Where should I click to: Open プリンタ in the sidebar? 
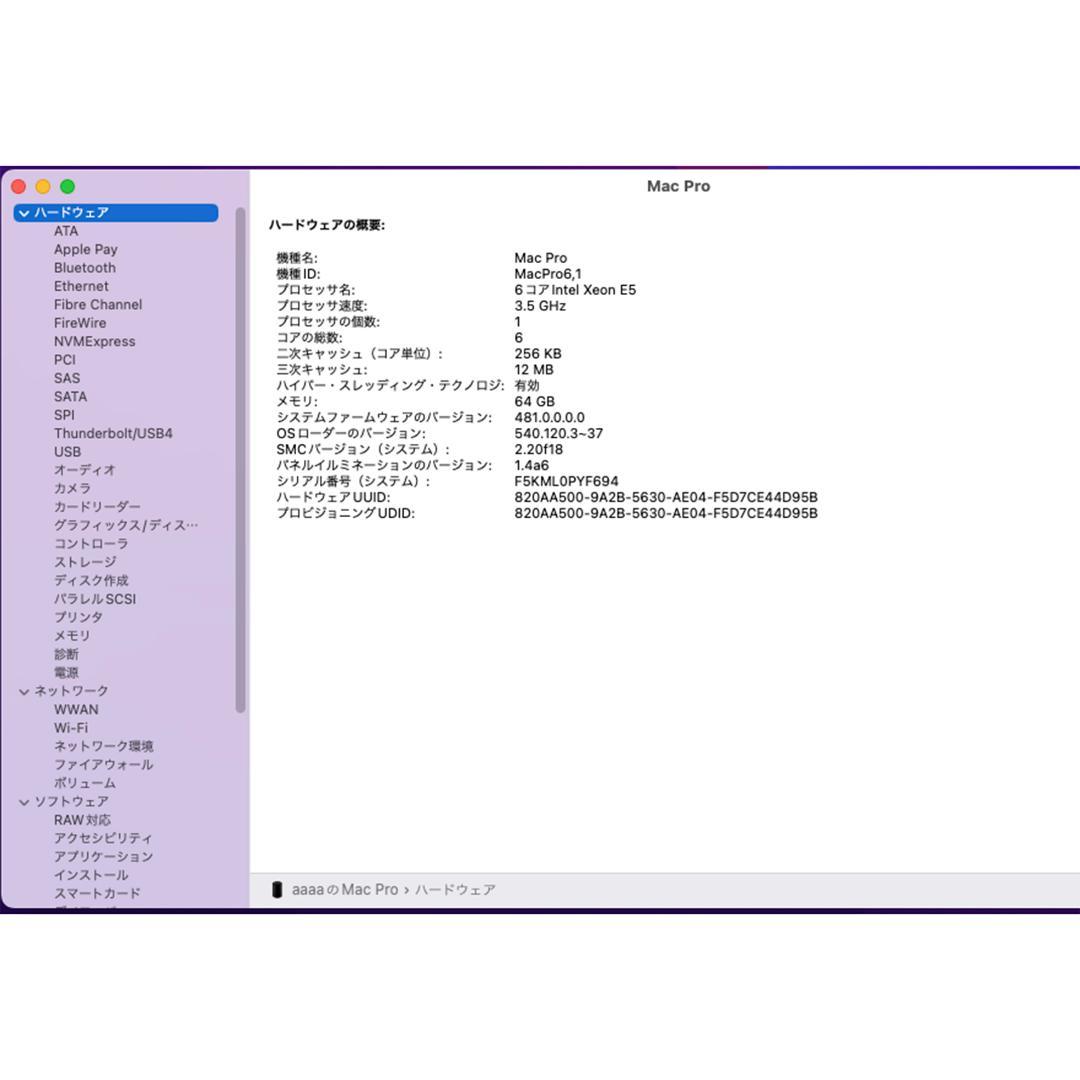pyautogui.click(x=79, y=617)
